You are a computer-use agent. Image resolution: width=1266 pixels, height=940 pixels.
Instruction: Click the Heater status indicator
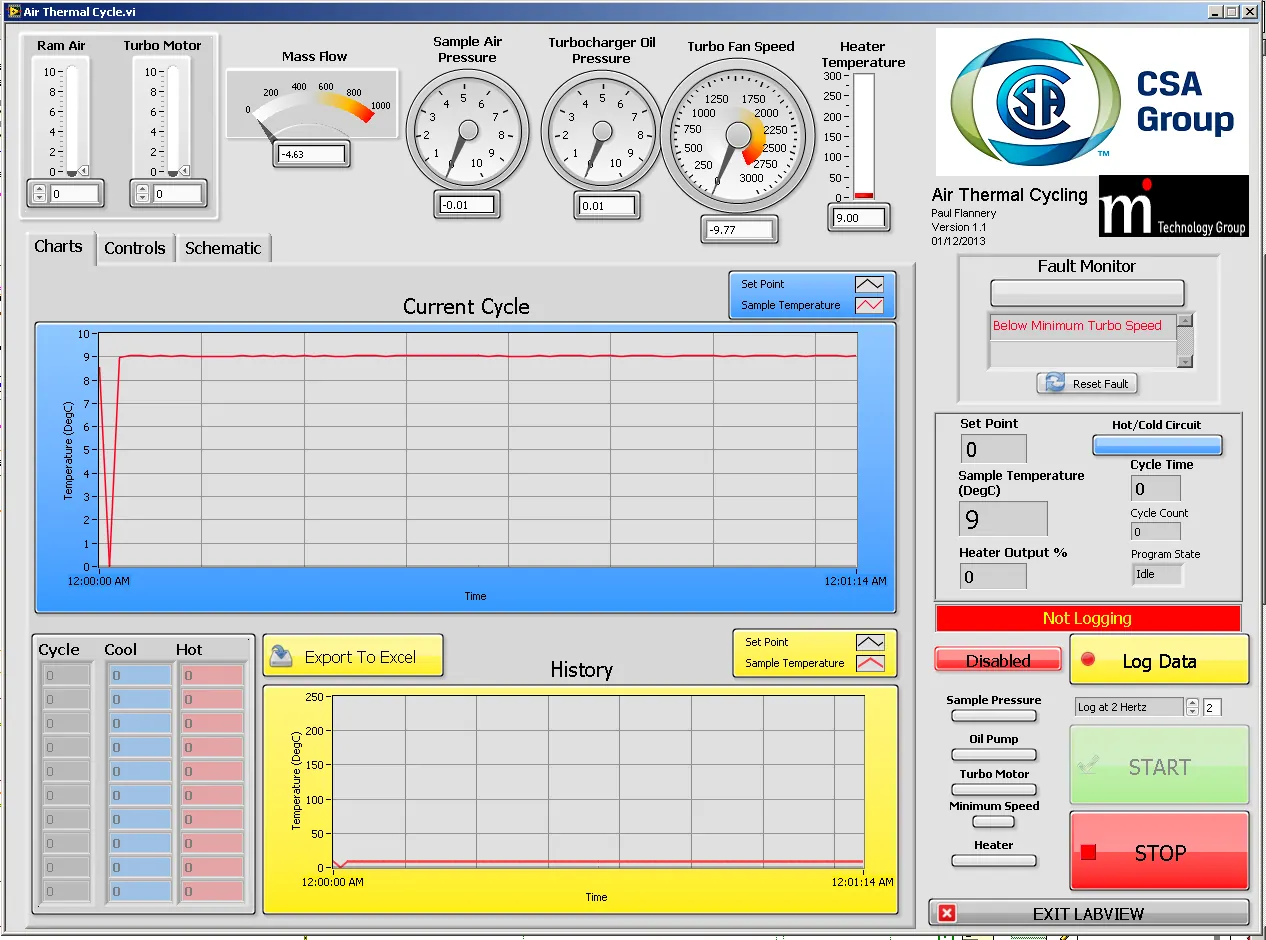[x=993, y=860]
